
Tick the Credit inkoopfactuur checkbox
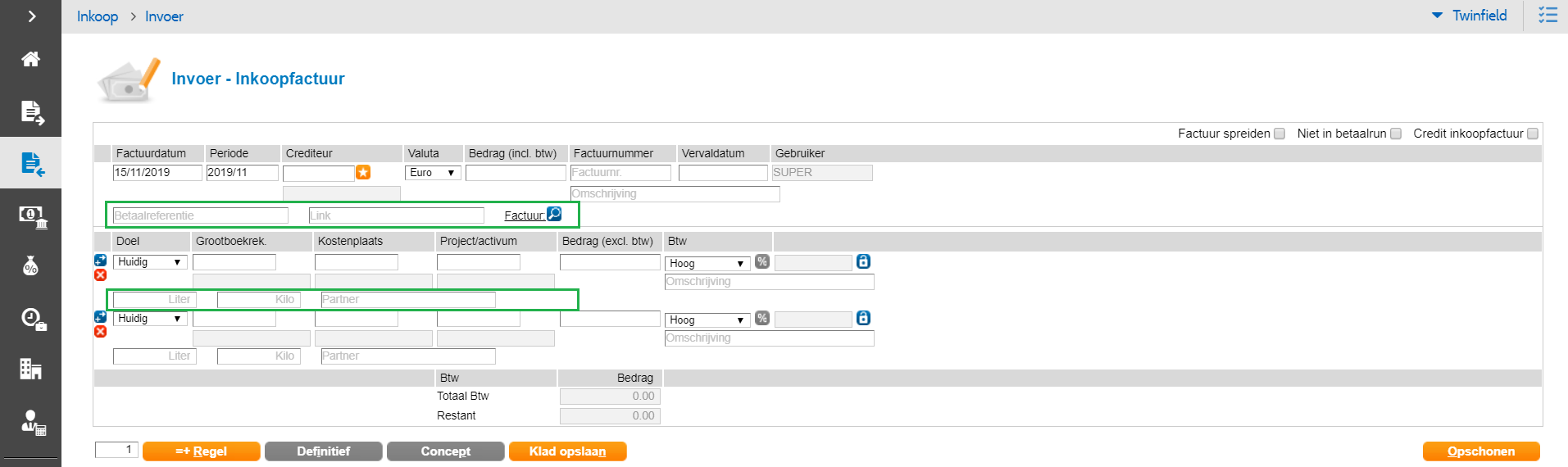[1533, 134]
